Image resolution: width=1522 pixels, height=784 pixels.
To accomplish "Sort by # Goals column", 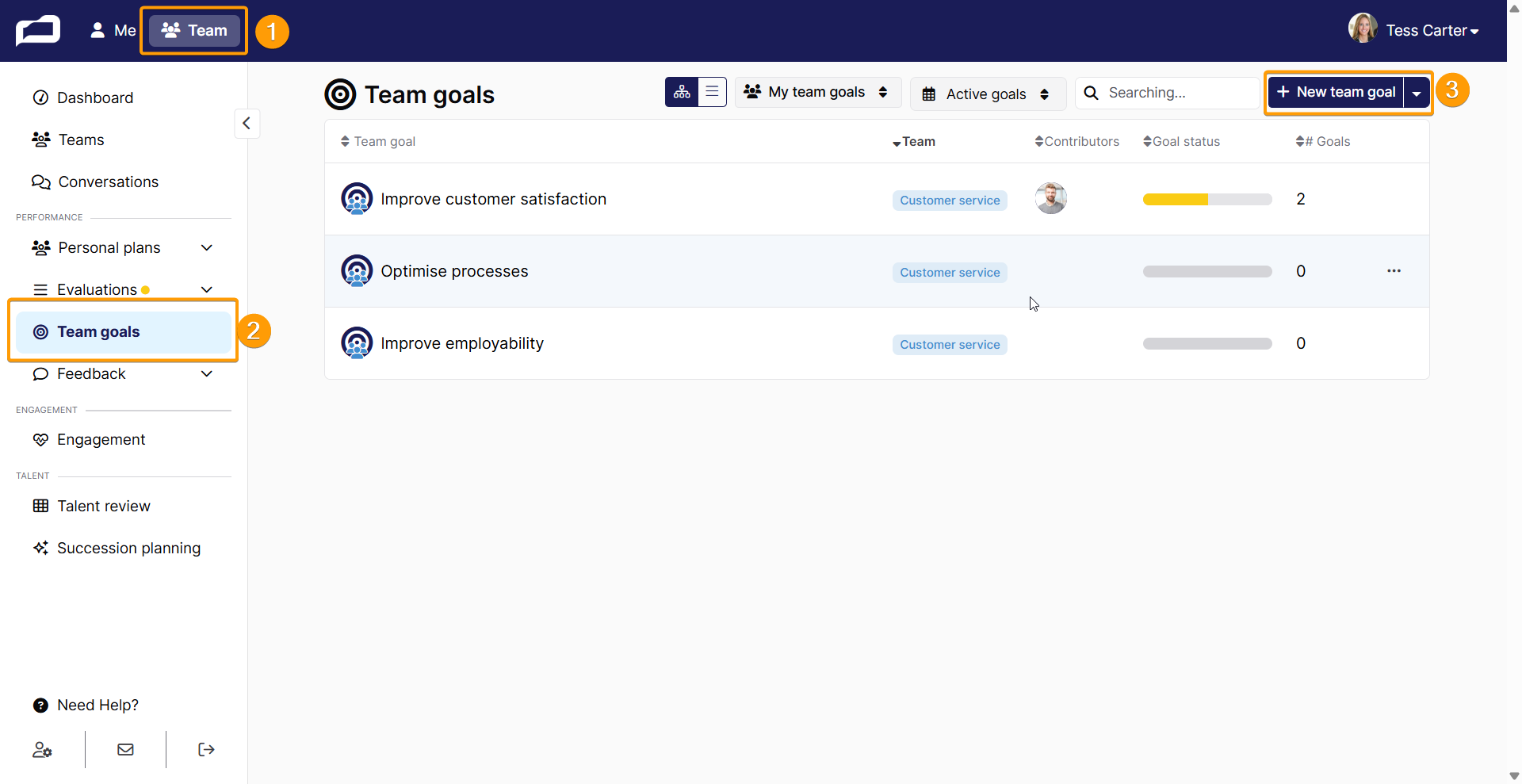I will [1322, 141].
